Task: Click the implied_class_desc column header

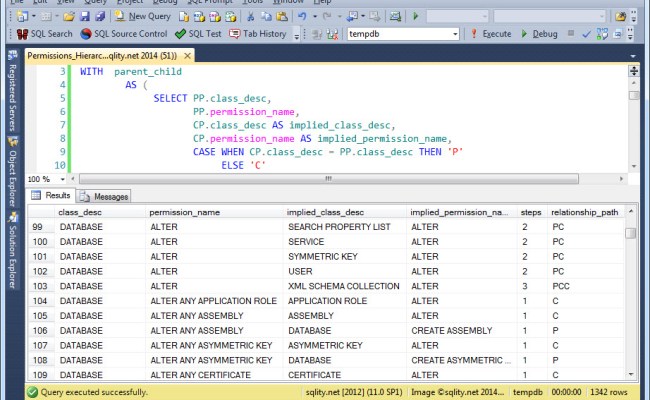Action: 345,212
